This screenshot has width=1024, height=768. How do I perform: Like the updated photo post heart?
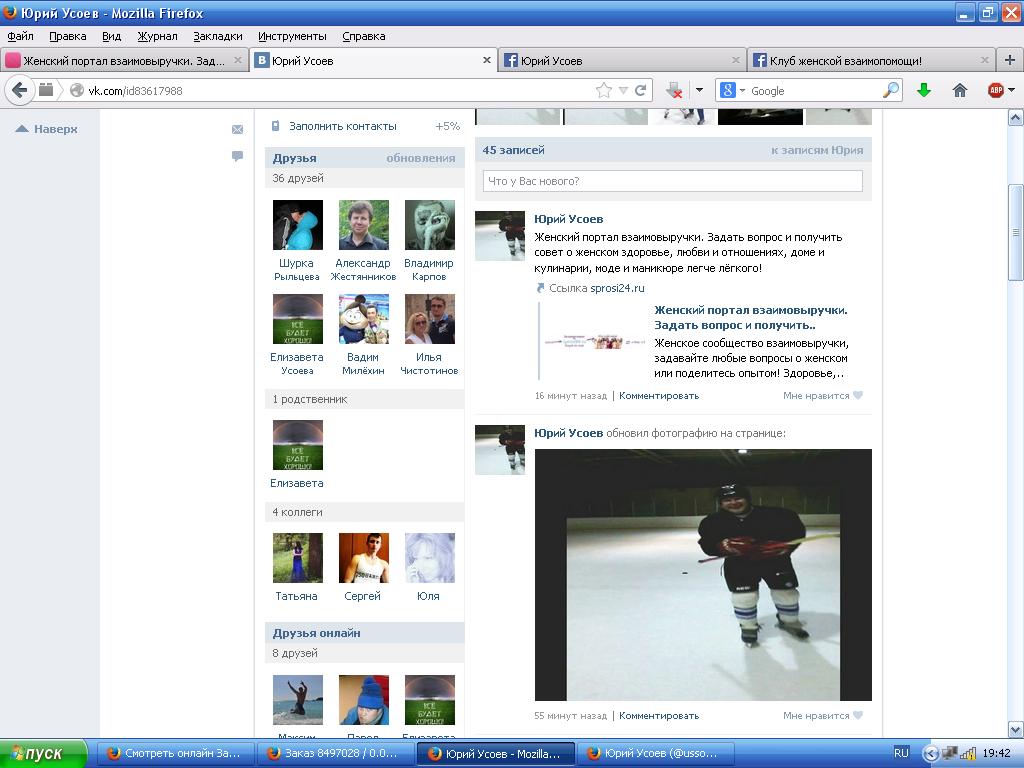point(858,715)
